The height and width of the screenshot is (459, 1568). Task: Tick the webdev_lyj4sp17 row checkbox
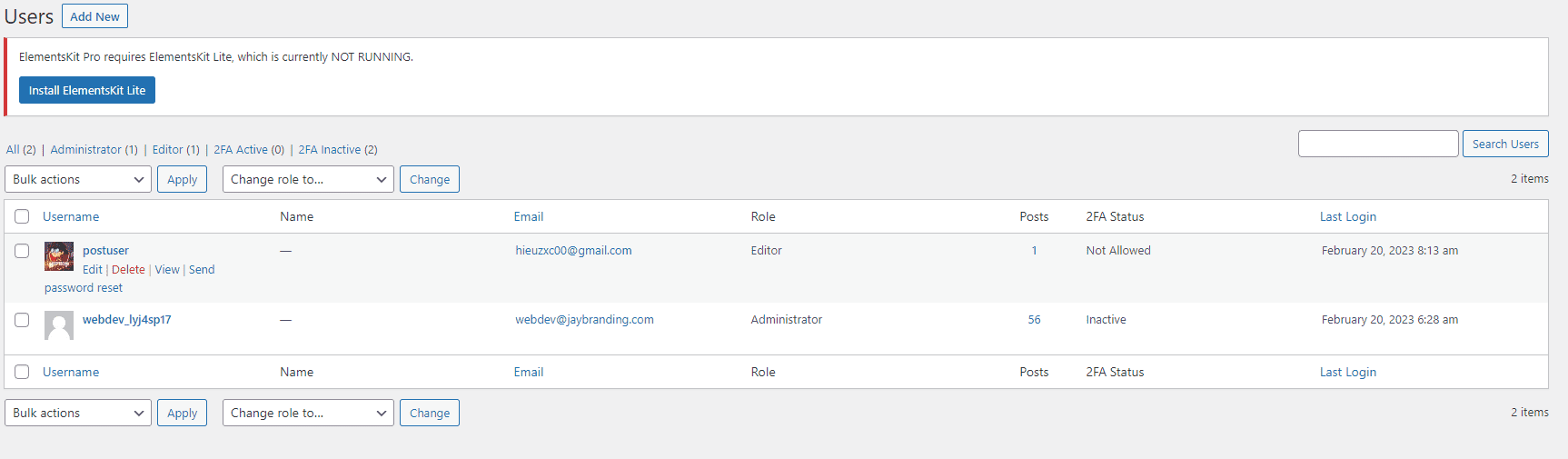click(x=22, y=320)
